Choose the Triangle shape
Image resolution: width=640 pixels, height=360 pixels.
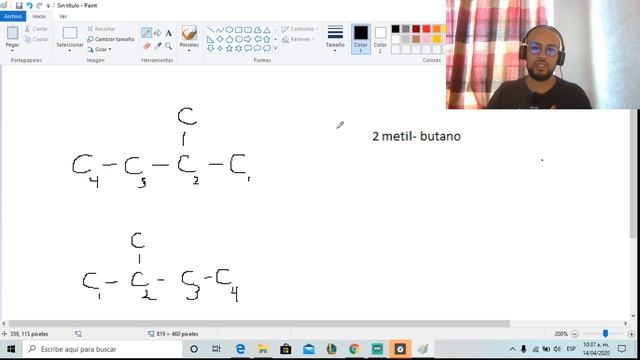(x=267, y=30)
